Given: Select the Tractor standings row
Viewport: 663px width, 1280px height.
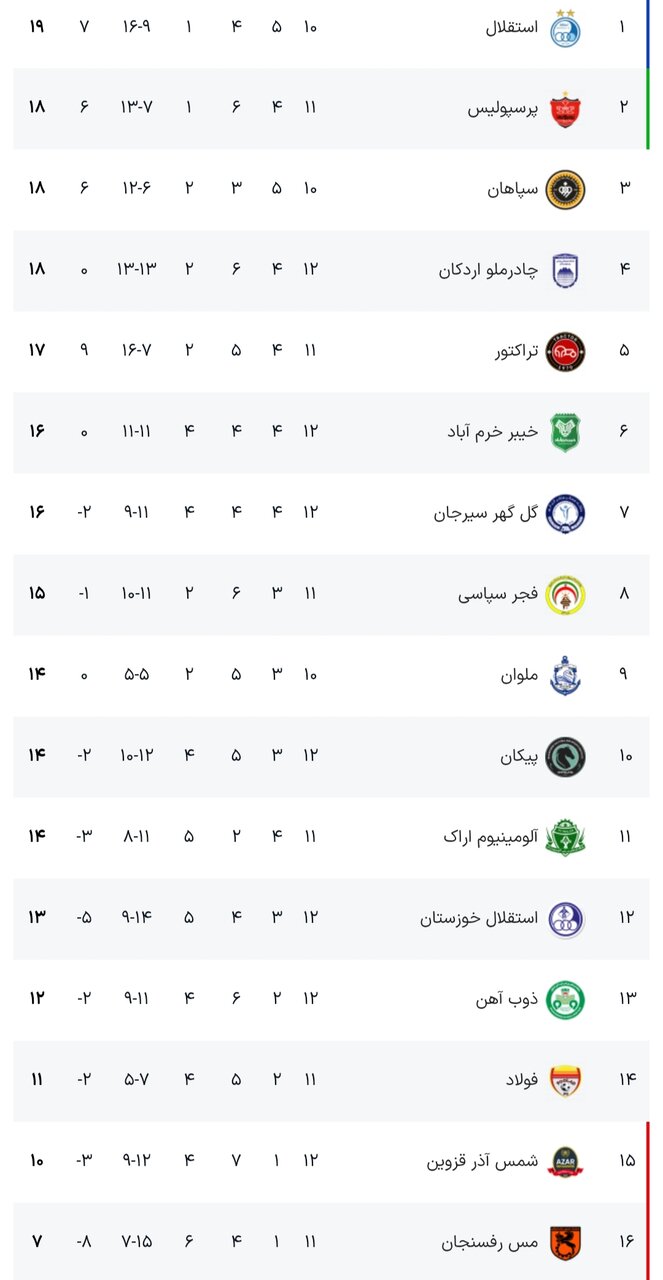Looking at the screenshot, I should [x=330, y=350].
